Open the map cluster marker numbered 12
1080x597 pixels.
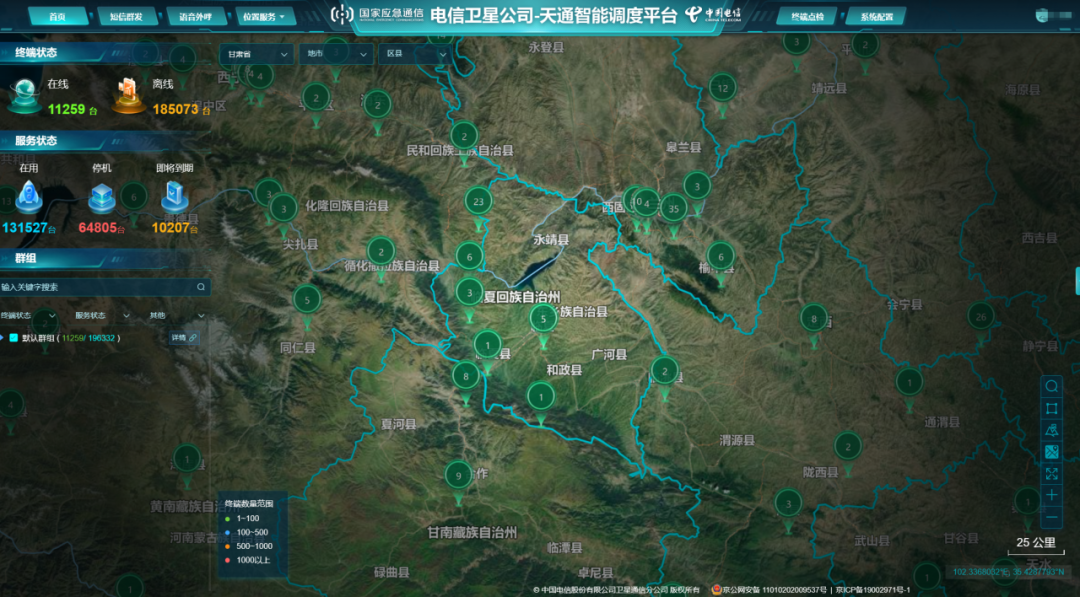tap(723, 88)
